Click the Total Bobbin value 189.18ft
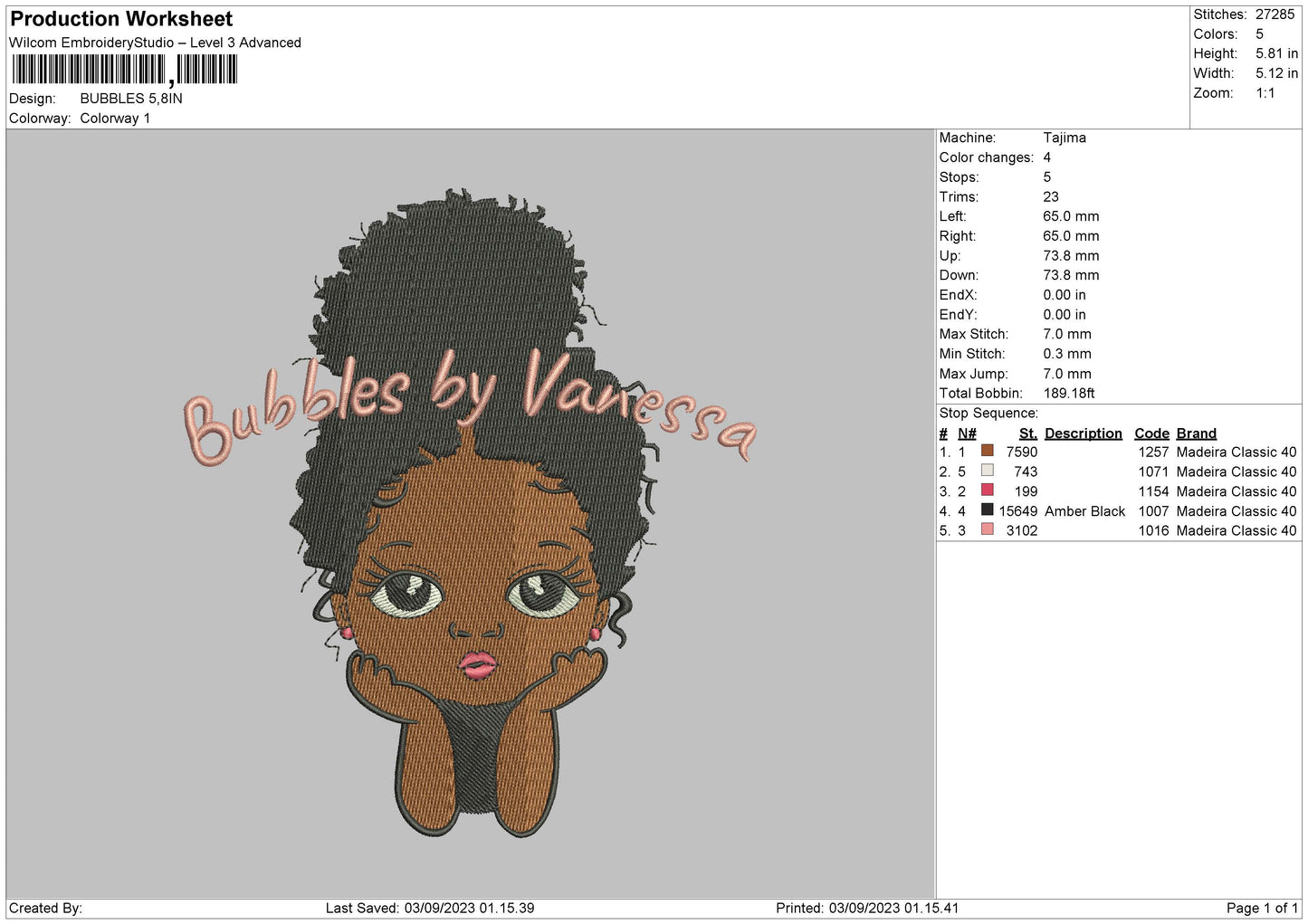1308x924 pixels. click(1069, 394)
